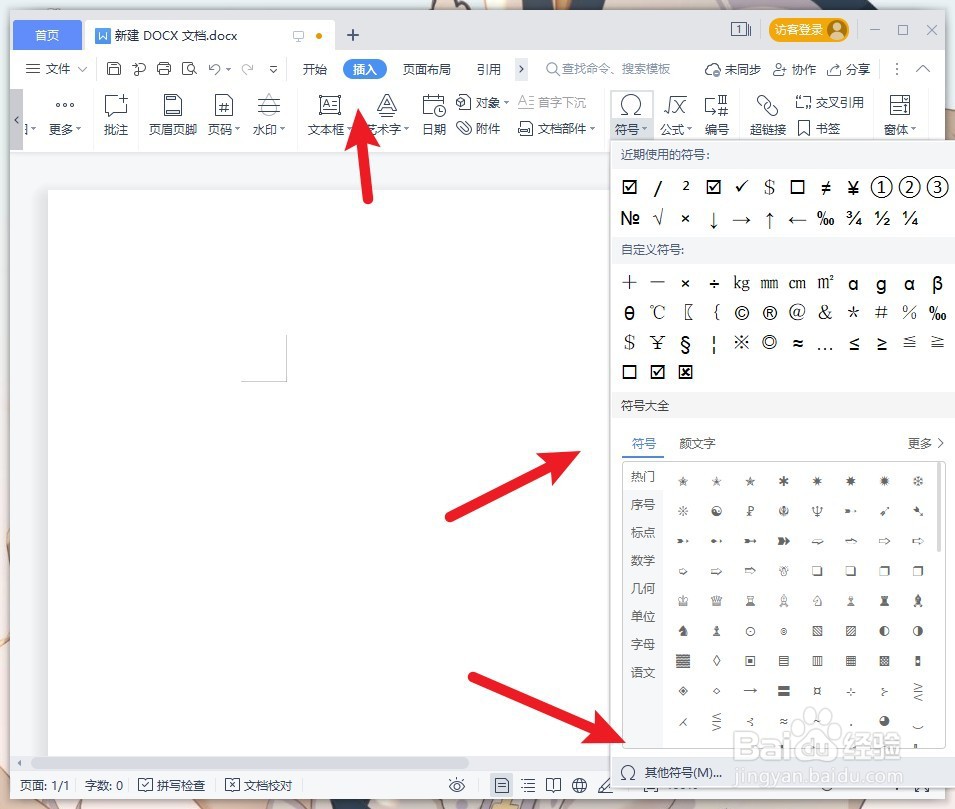Insert the empty box □ custom symbol
The image size is (955, 809).
click(x=629, y=372)
